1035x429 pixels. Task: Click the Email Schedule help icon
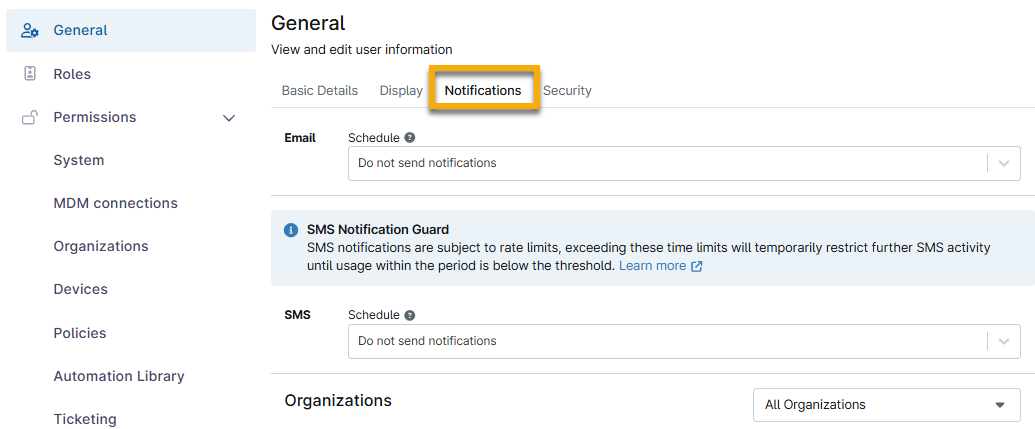point(410,138)
